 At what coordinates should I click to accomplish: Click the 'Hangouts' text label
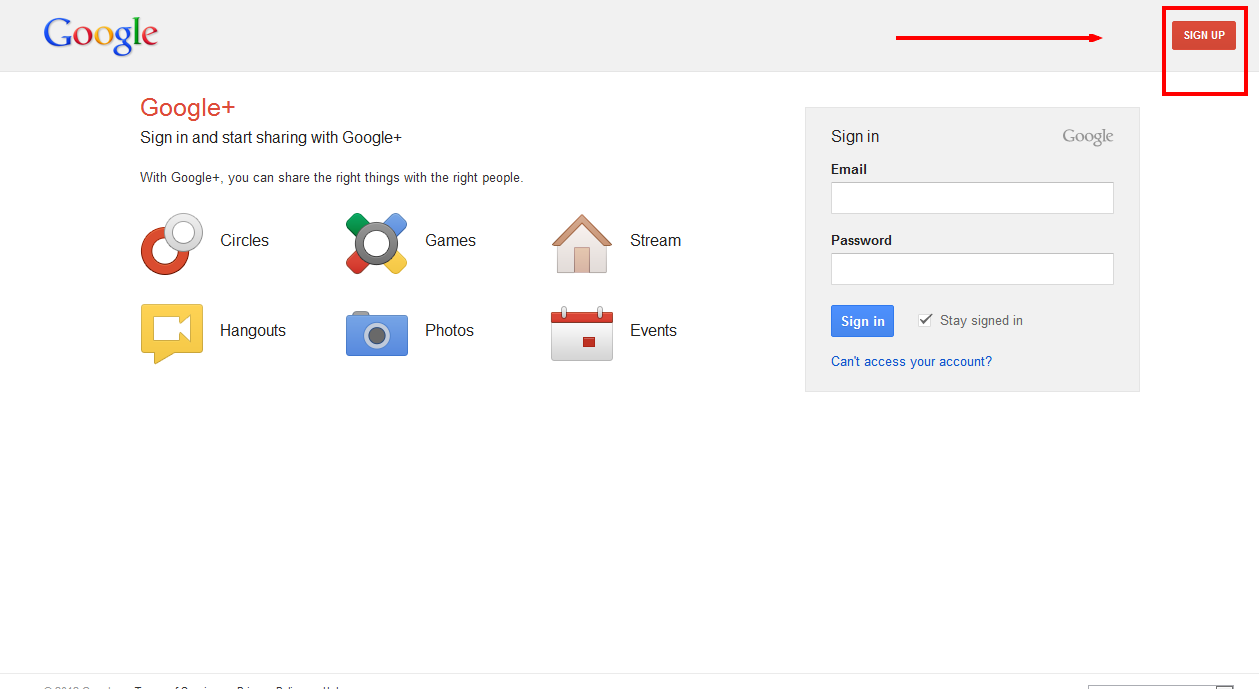click(x=253, y=331)
